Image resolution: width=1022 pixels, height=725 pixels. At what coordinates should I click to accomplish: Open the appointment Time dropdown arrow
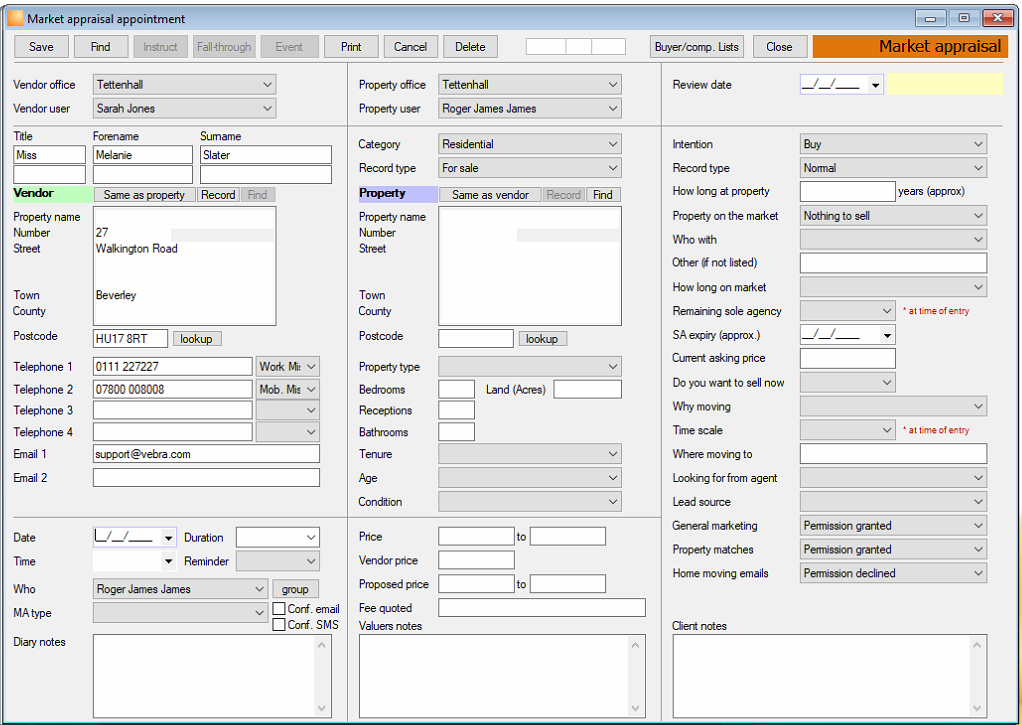tap(168, 561)
